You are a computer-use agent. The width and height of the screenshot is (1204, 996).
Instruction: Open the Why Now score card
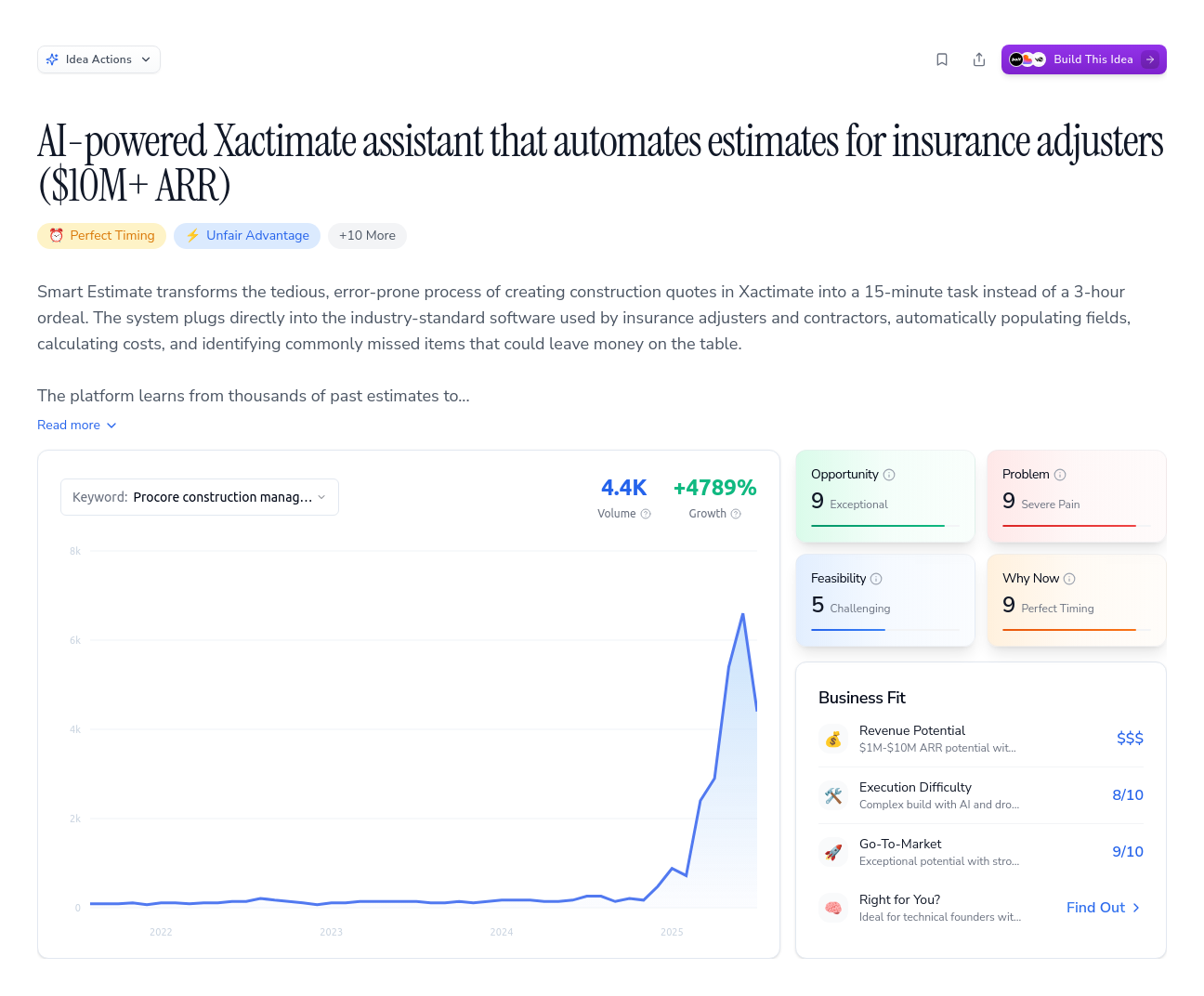click(x=1077, y=600)
